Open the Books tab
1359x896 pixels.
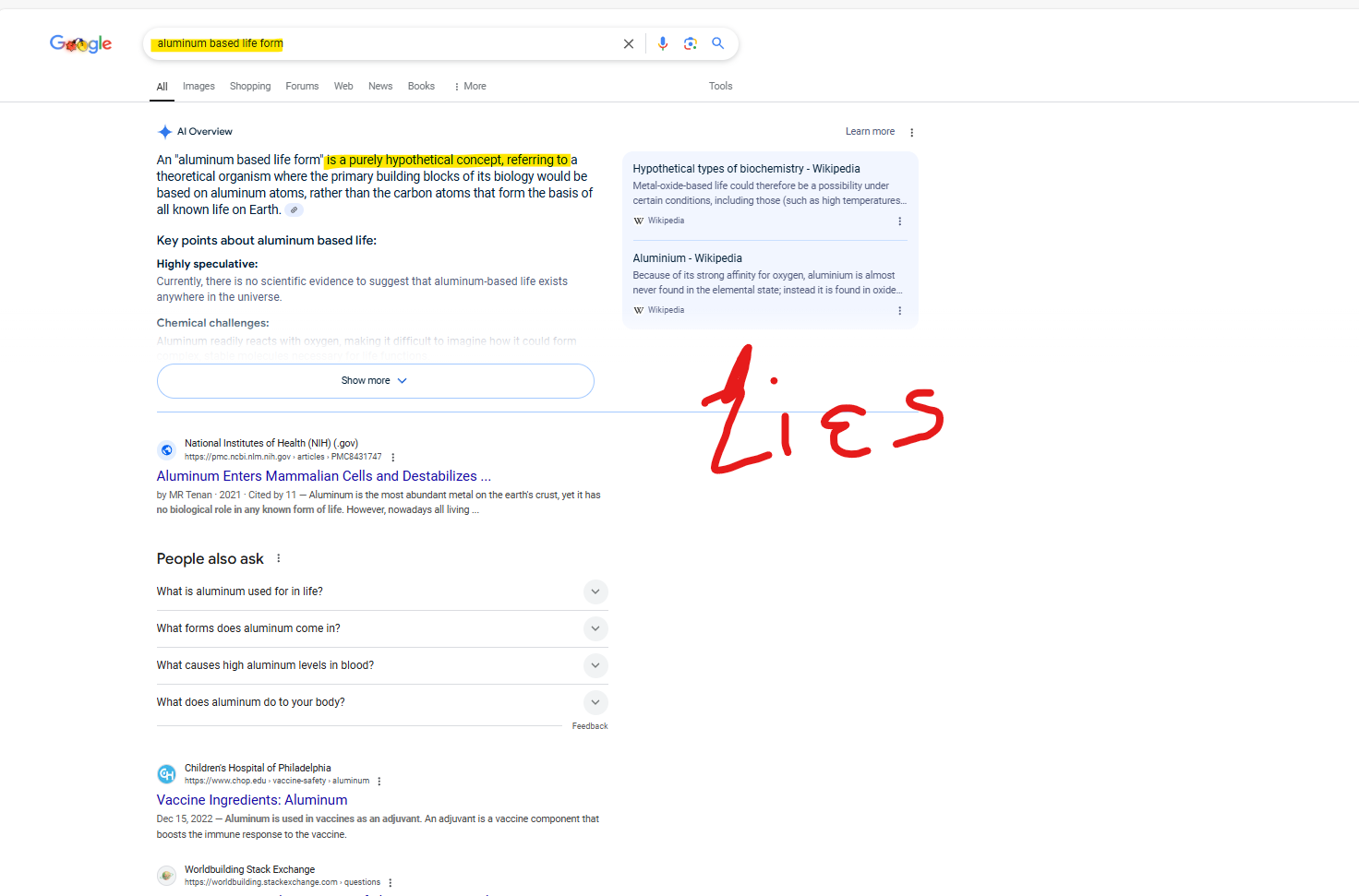pyautogui.click(x=421, y=86)
